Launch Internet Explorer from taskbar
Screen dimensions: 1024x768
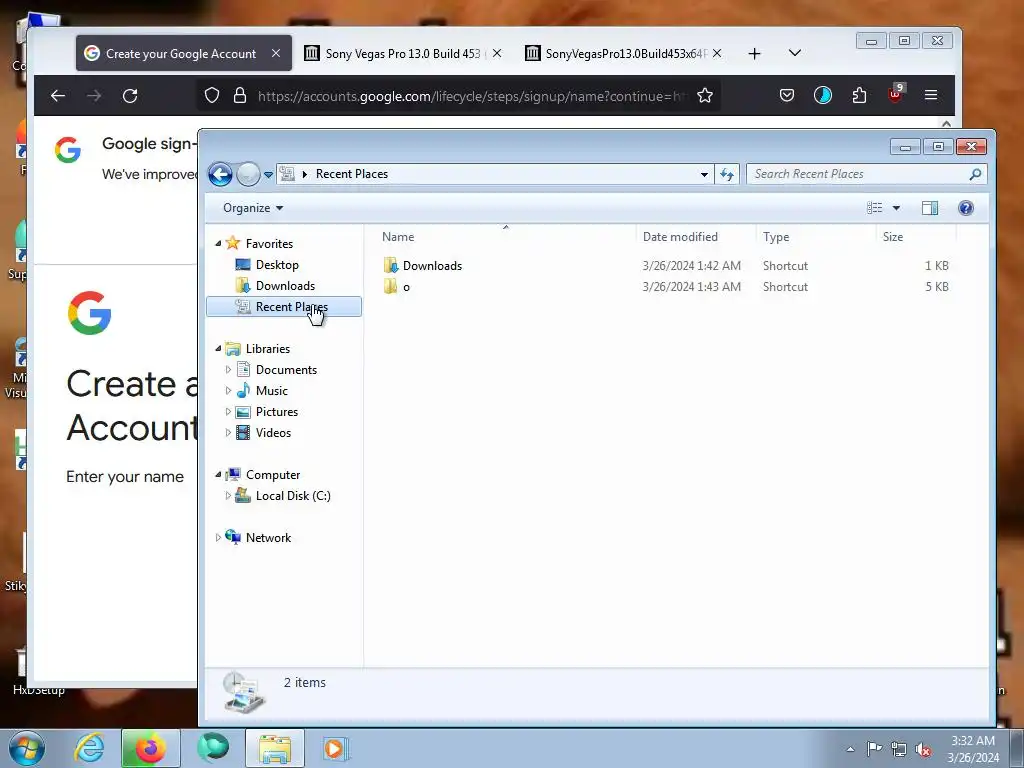[x=89, y=748]
